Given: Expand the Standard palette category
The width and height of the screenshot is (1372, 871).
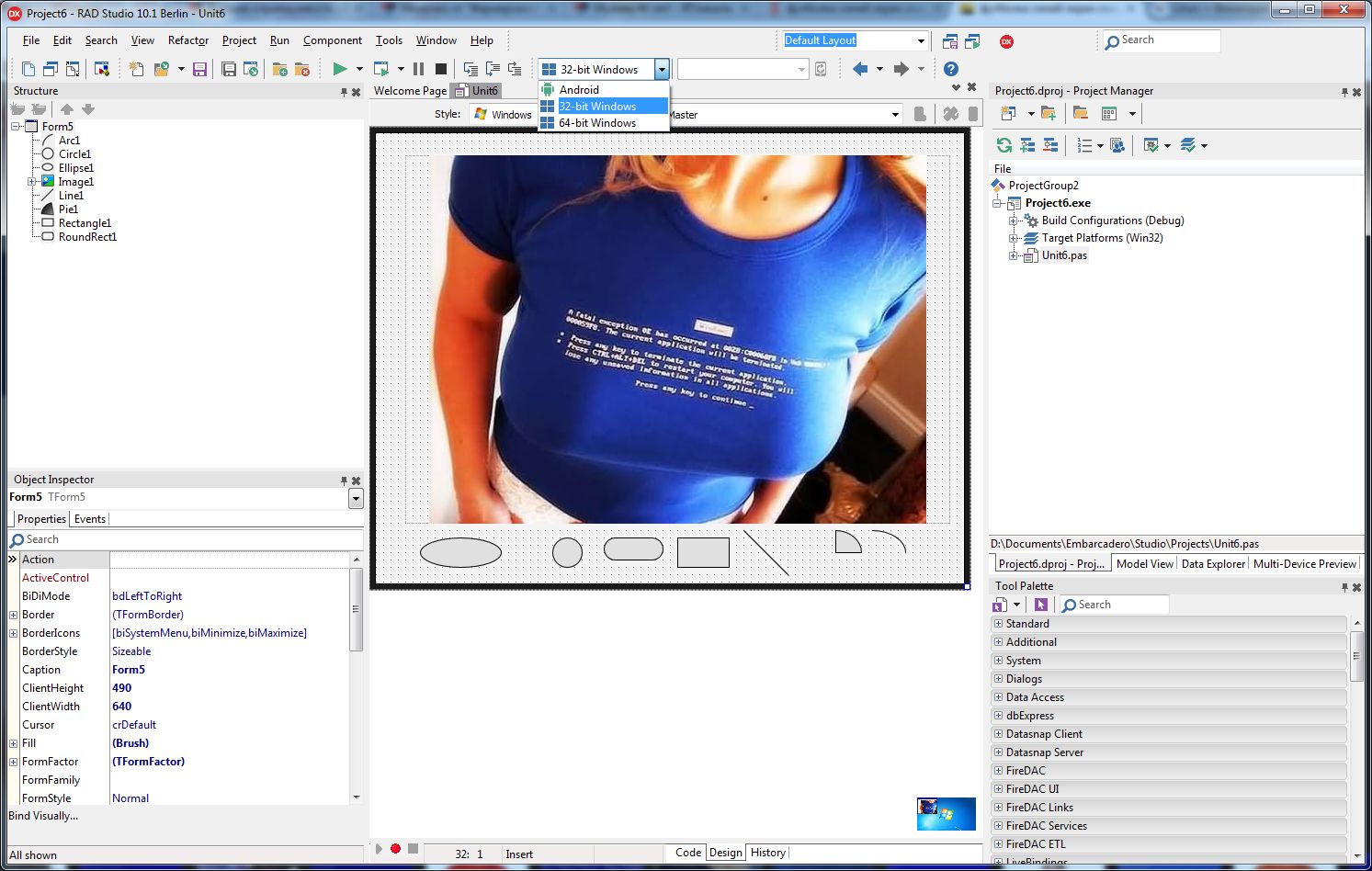Looking at the screenshot, I should click(998, 623).
